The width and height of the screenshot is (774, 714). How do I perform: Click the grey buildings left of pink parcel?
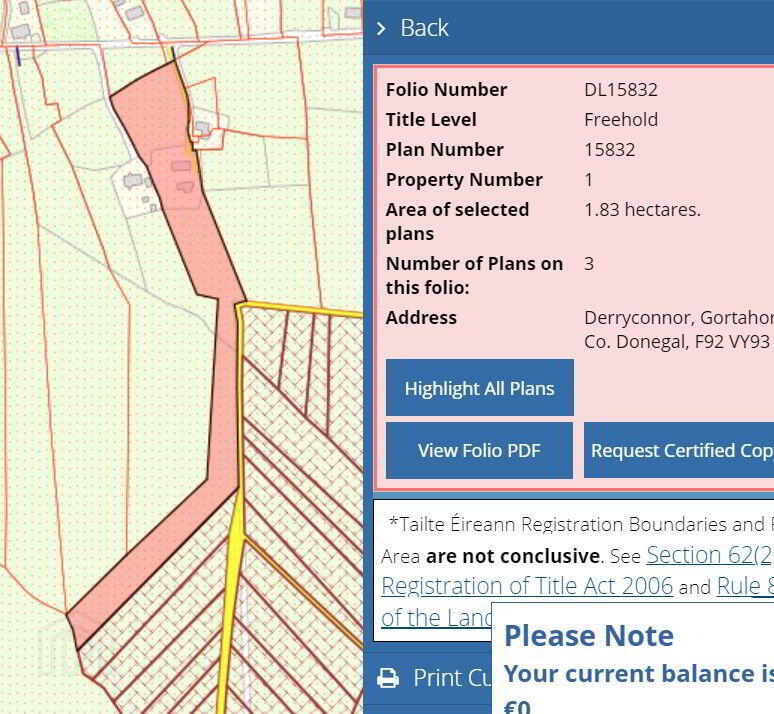[133, 181]
